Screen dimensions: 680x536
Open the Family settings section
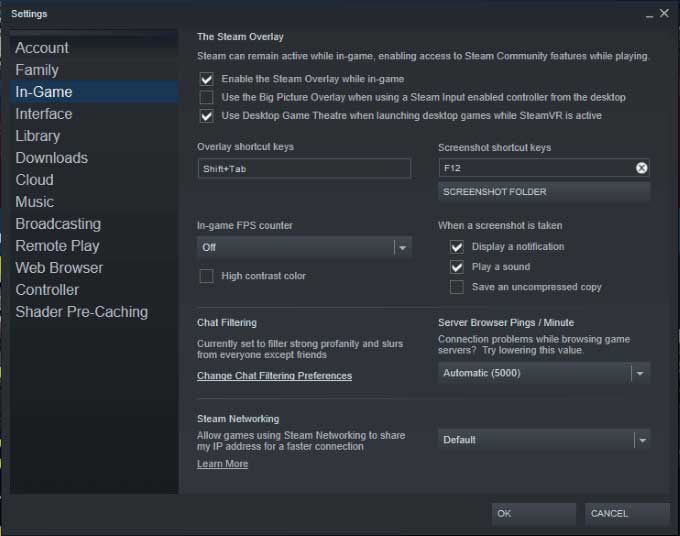(94, 70)
